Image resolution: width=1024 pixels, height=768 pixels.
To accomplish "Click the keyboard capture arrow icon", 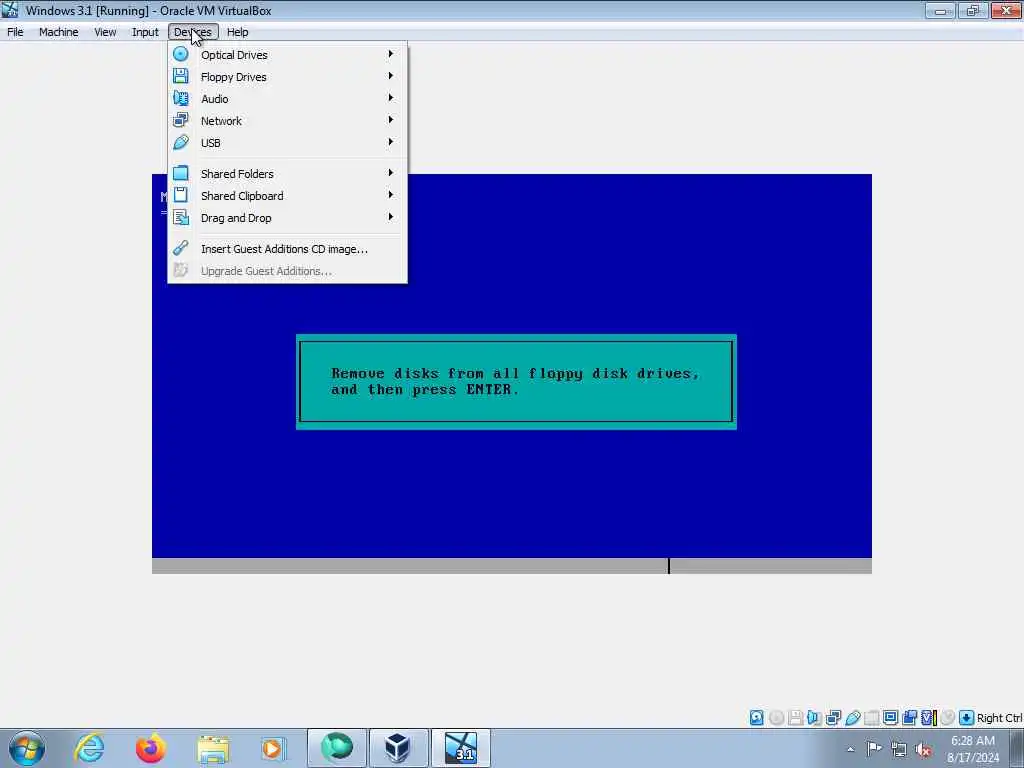I will (967, 718).
